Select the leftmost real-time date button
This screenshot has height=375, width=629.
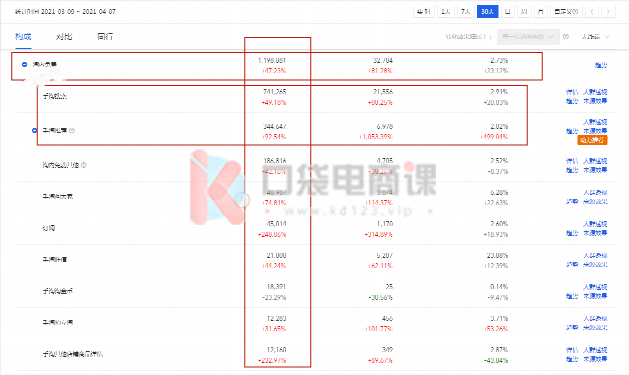point(424,12)
